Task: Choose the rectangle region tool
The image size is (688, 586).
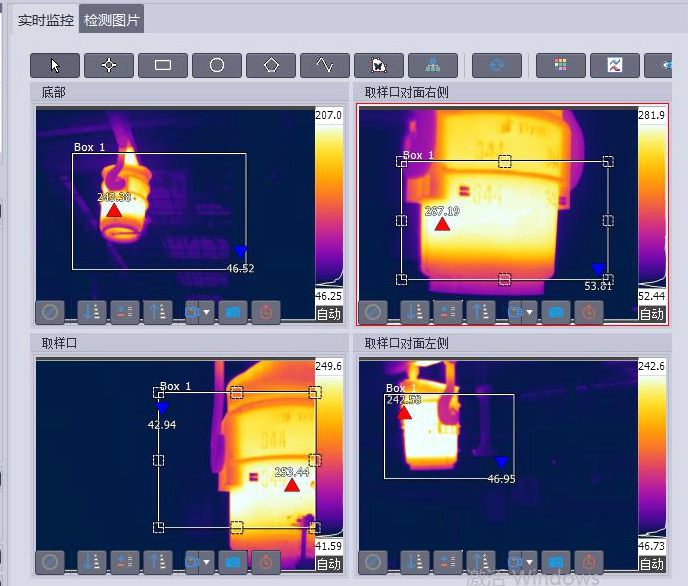Action: coord(163,65)
